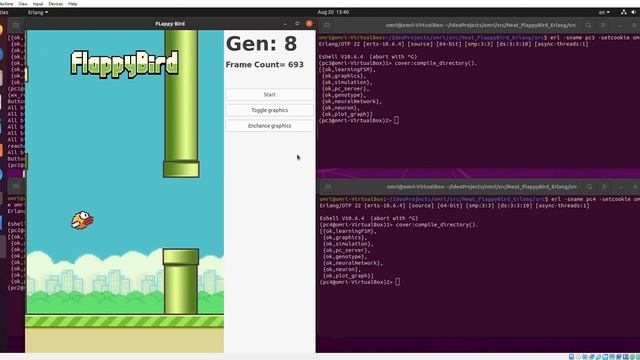The image size is (640, 360).
Task: Click the FlappyBird logo in the game
Action: (124, 64)
